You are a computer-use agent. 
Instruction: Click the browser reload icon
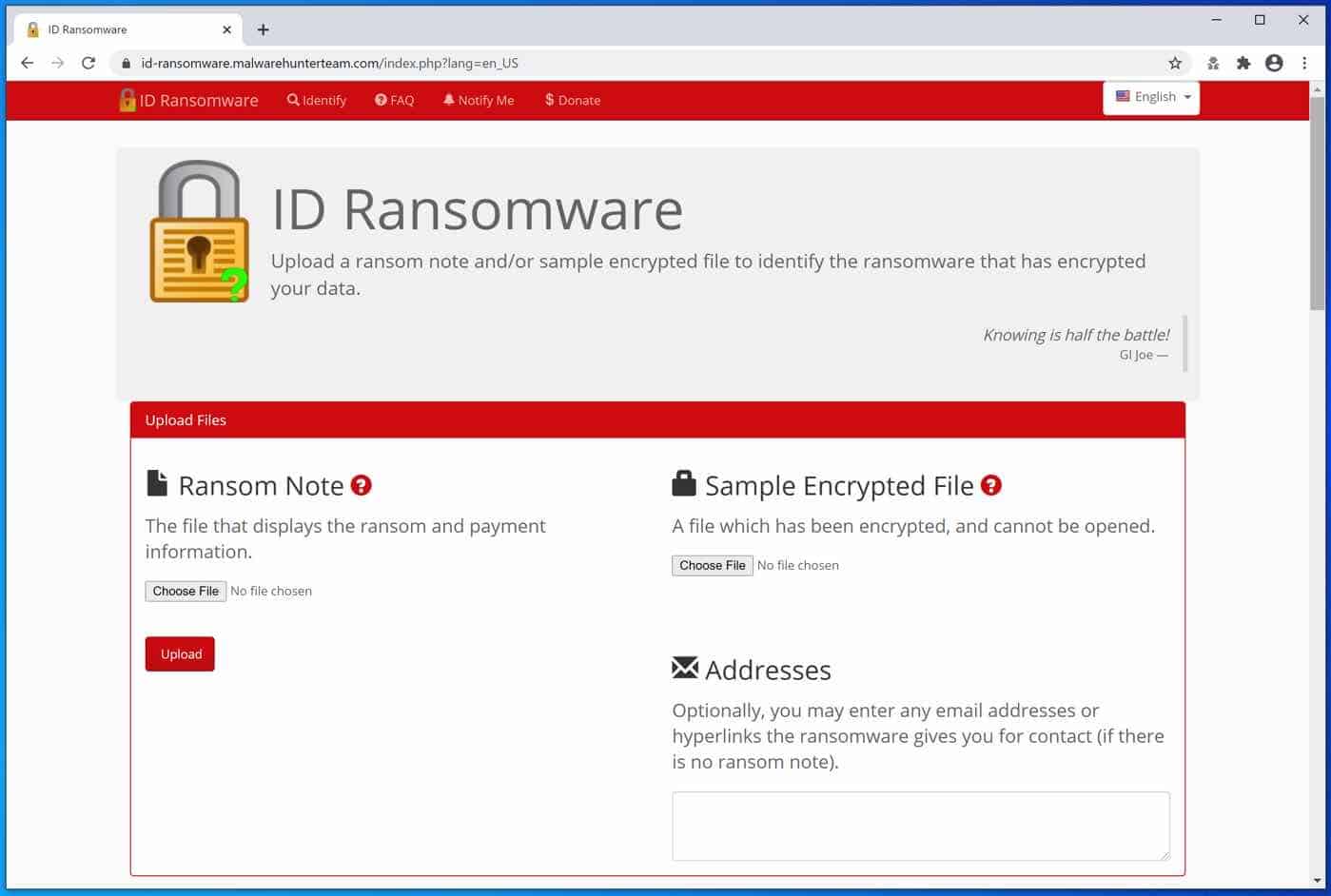coord(88,63)
